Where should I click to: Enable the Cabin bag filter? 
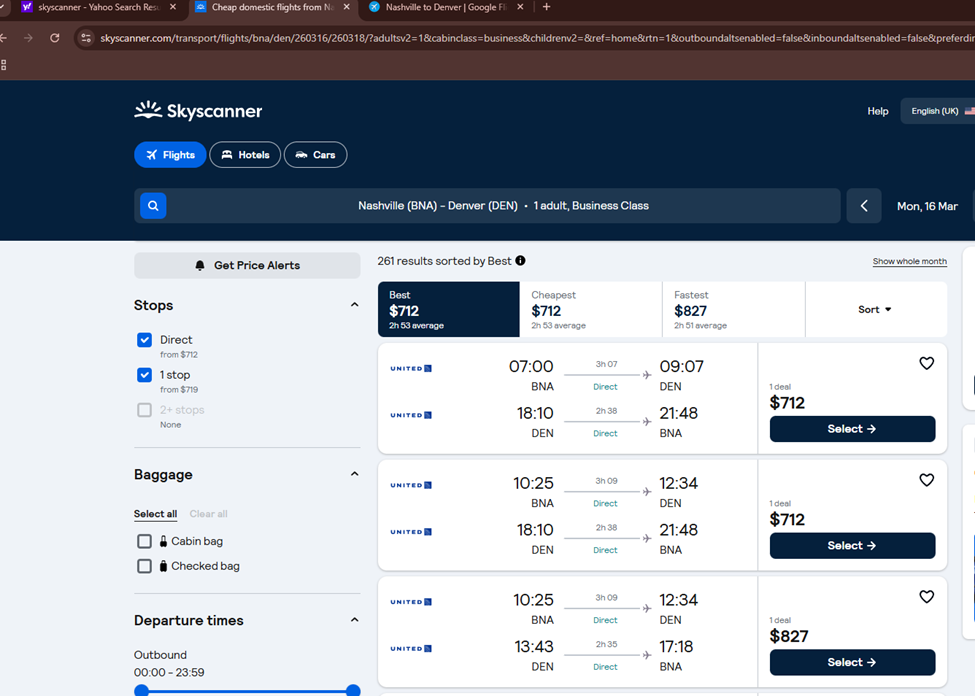coord(144,541)
